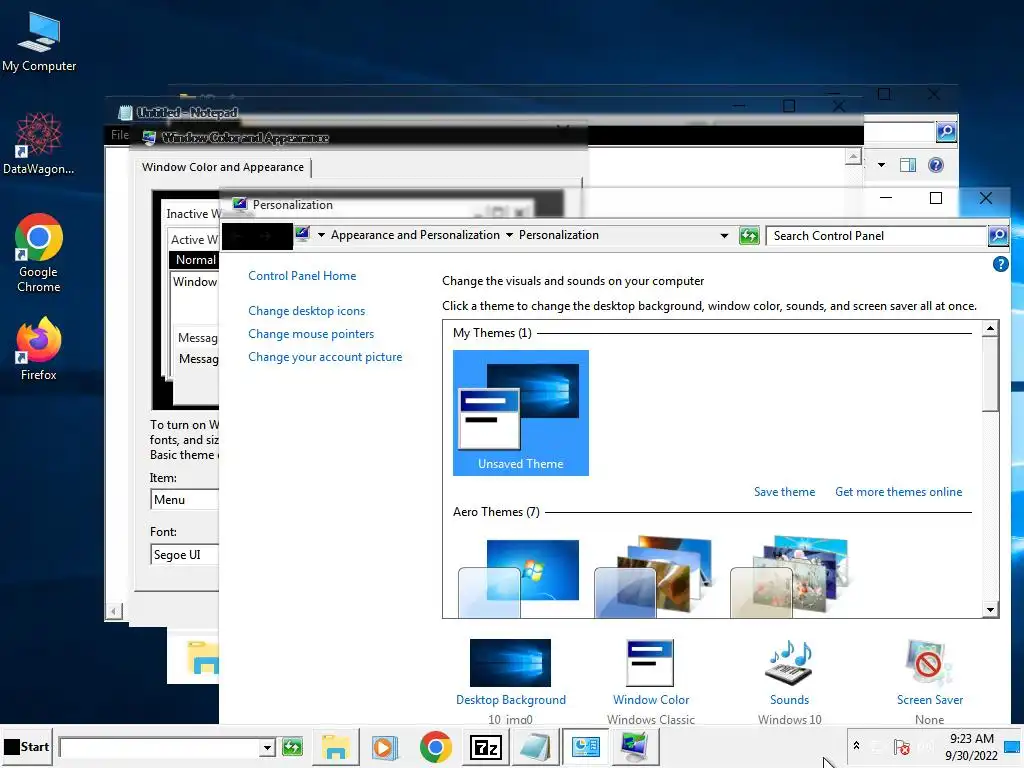This screenshot has height=768, width=1024.
Task: Select the Architecture Aero theme thumbnail
Action: 654,577
